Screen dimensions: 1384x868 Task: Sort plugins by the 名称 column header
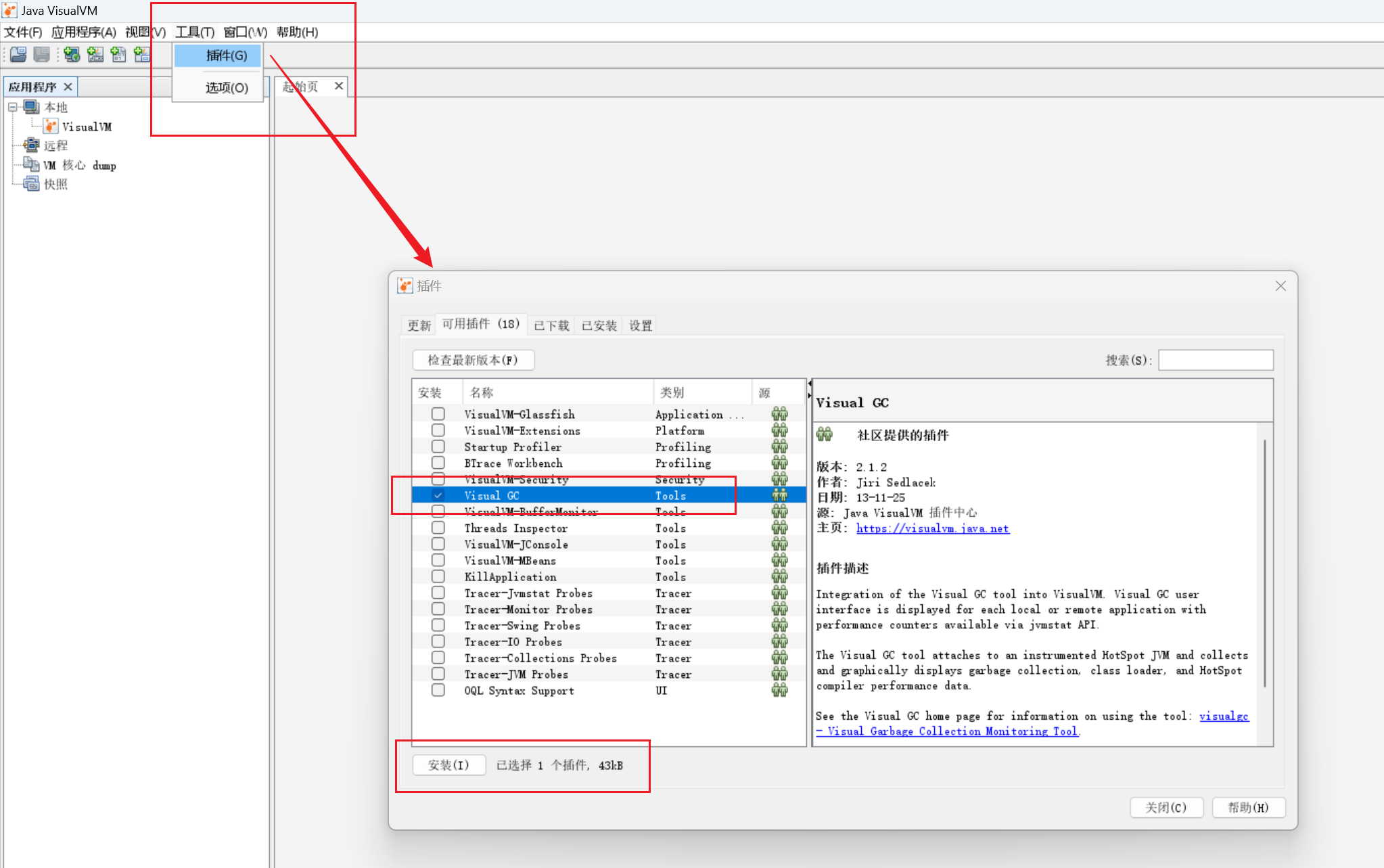pos(557,392)
